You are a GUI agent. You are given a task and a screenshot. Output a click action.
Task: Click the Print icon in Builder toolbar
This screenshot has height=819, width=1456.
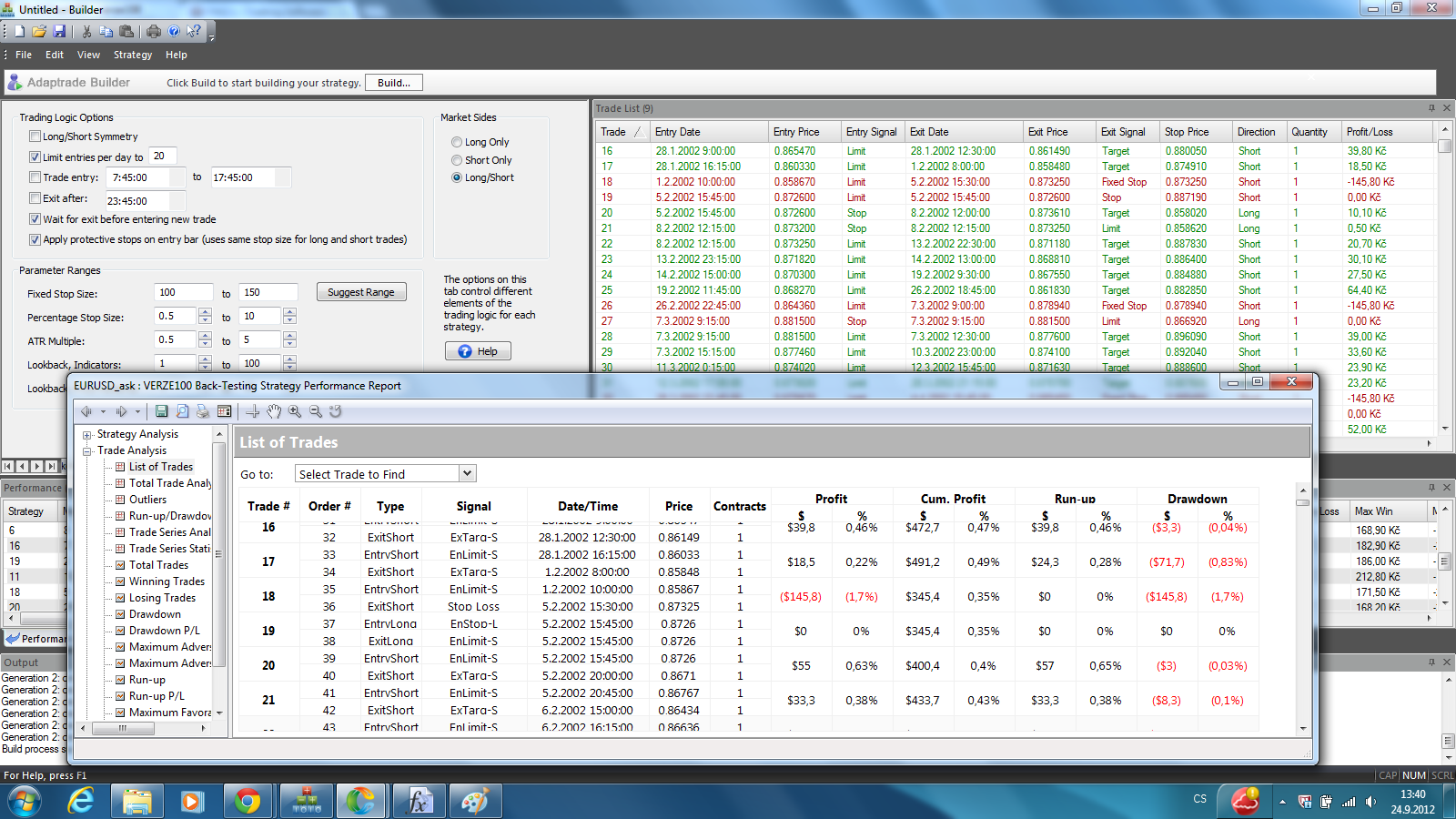(x=153, y=31)
